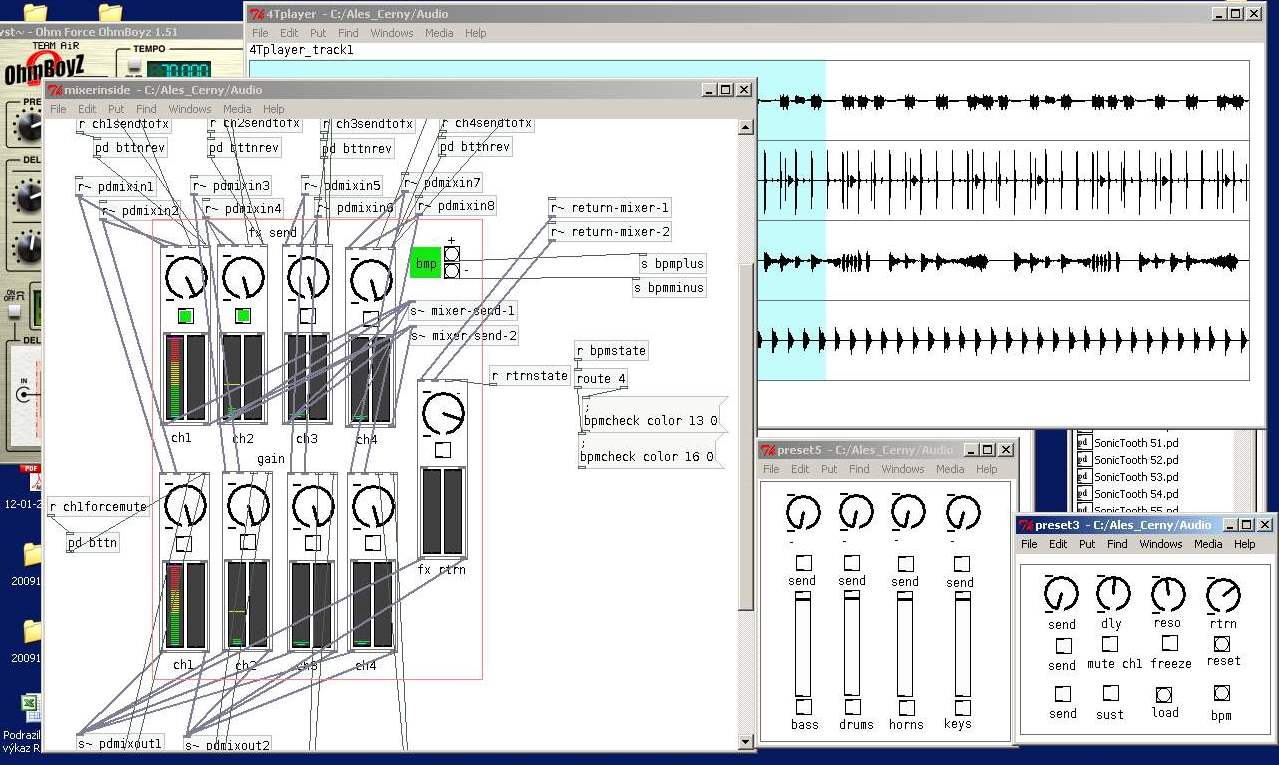Viewport: 1279px width, 765px height.
Task: Click the fx rtrn knob in mixer
Action: click(442, 412)
